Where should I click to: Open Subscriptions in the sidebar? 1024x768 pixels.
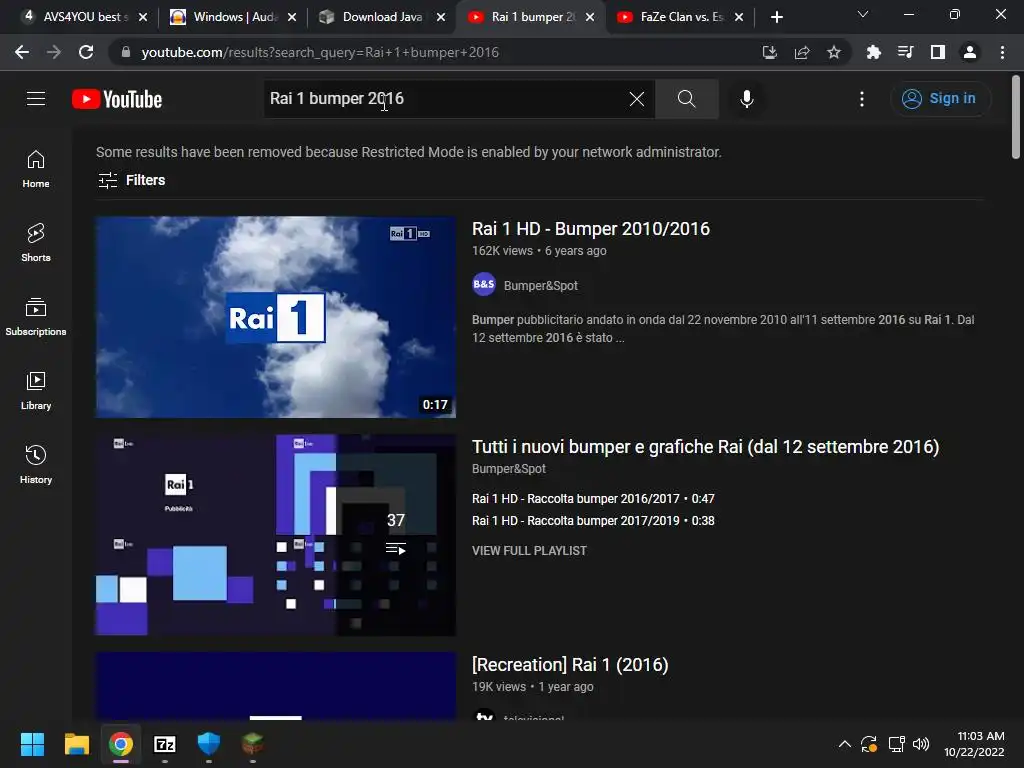36,316
